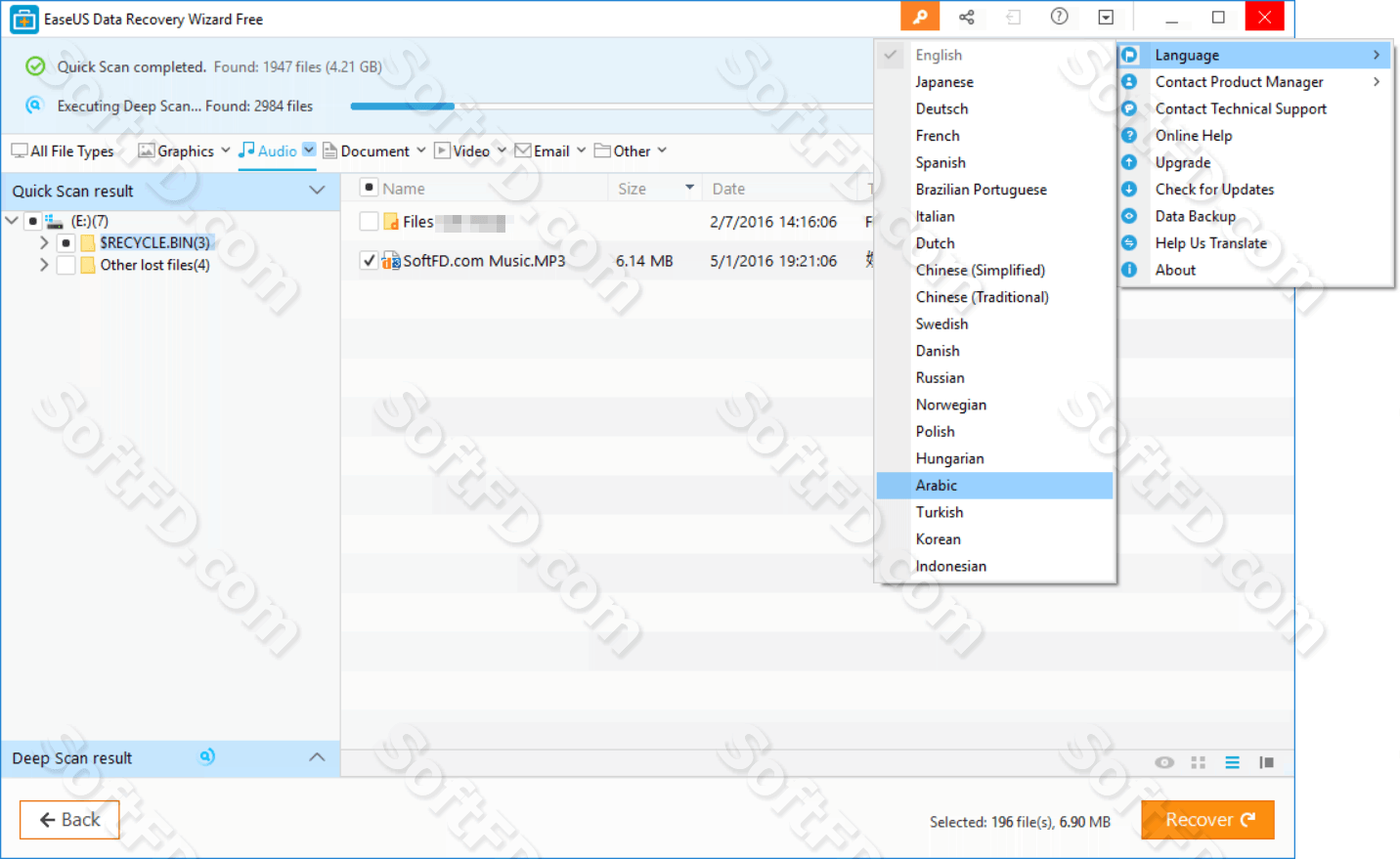
Task: Click the EaseUS app logo in title bar
Action: click(23, 19)
